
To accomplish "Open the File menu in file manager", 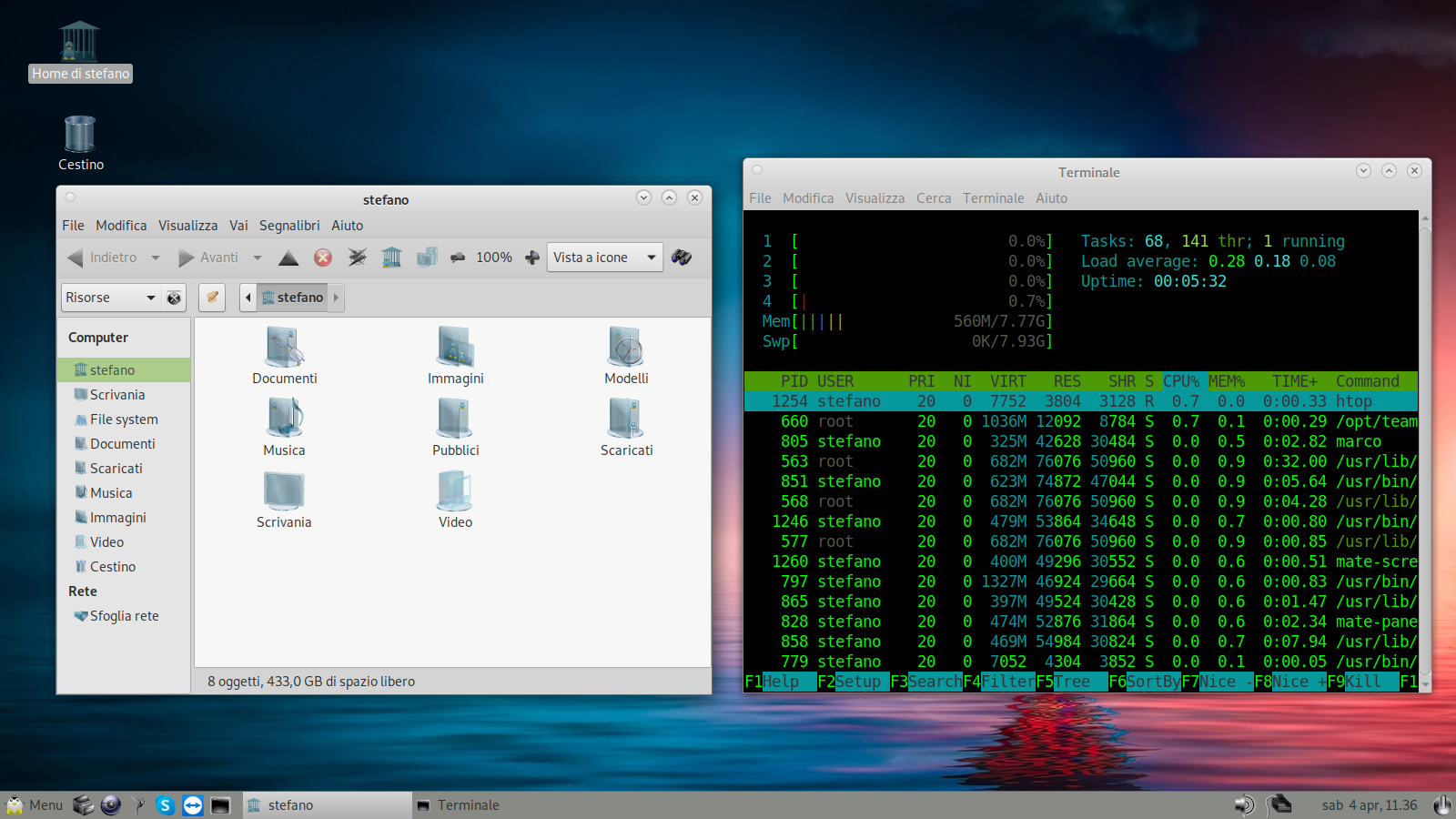I will coord(73,226).
